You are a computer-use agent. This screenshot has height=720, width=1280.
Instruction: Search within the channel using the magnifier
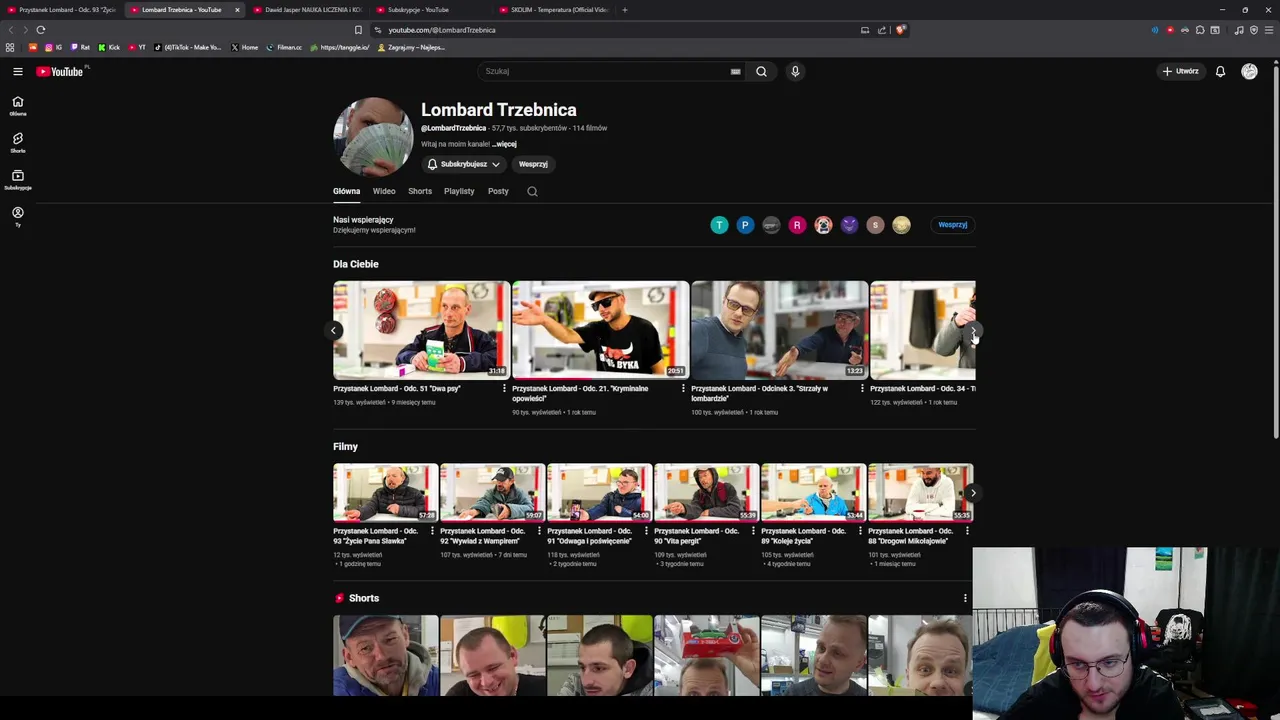[x=532, y=191]
